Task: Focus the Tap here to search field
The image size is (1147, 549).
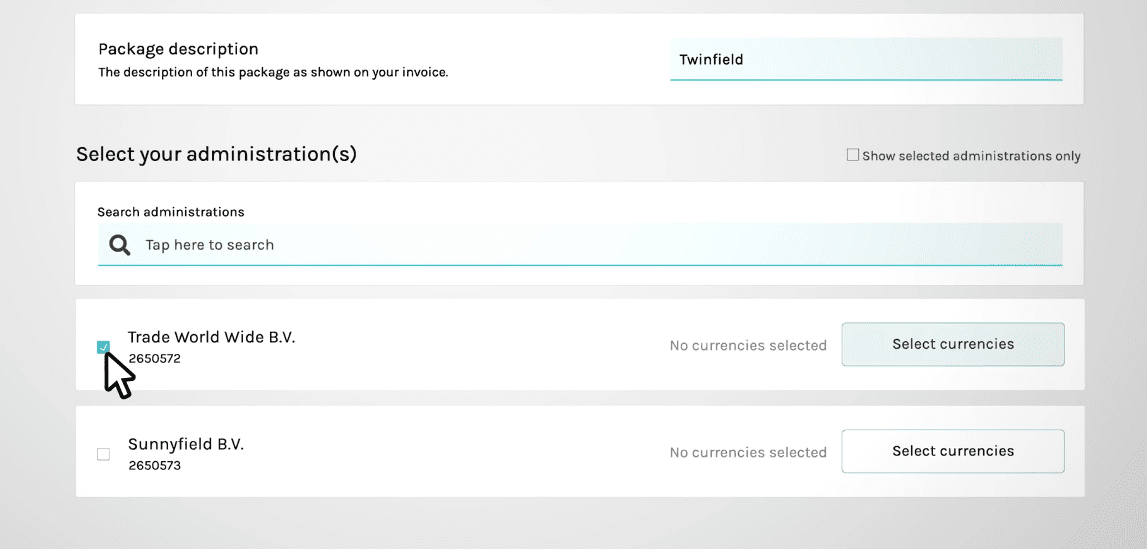Action: (580, 245)
